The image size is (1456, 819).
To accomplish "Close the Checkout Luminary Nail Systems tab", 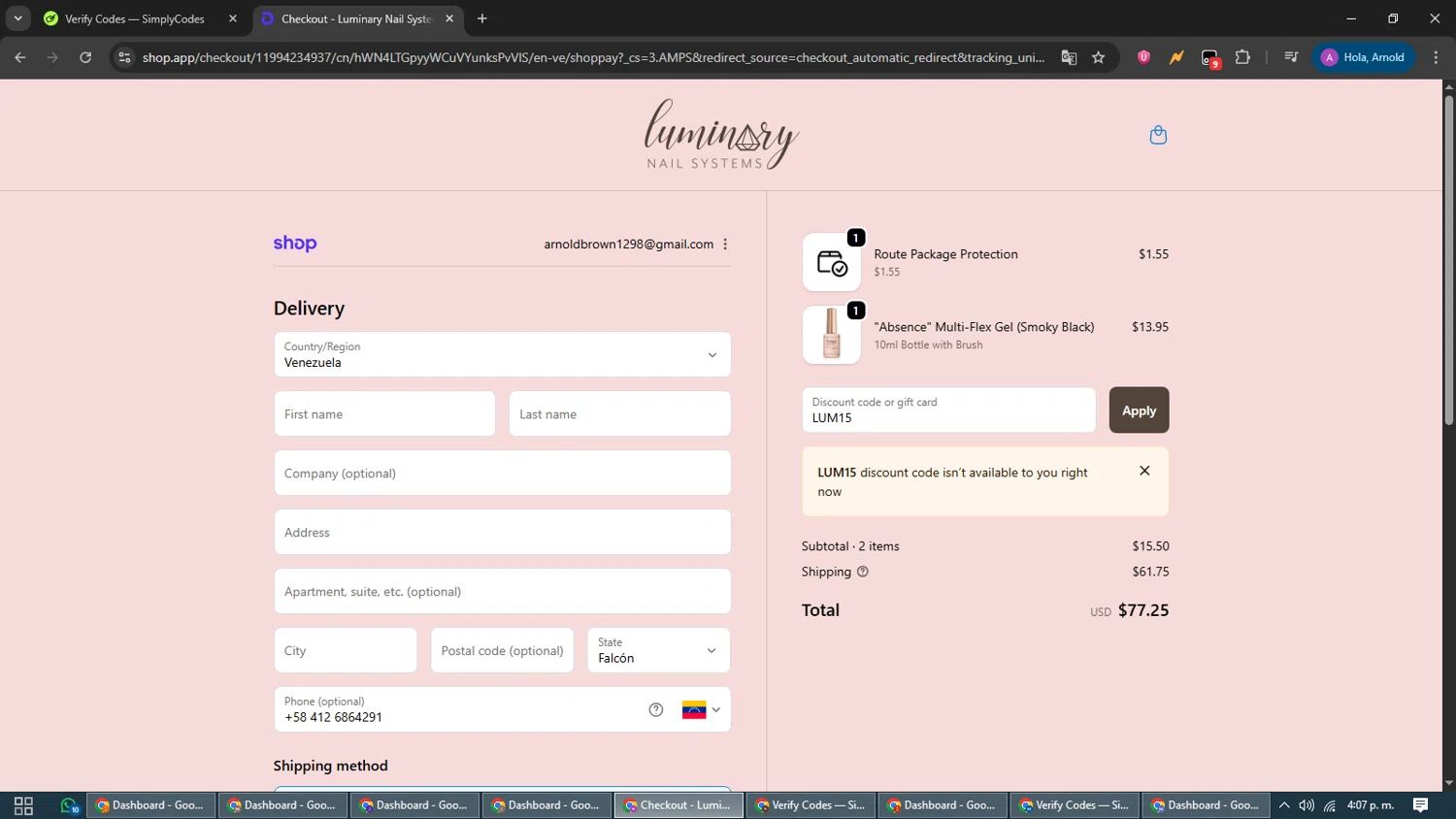I will pyautogui.click(x=449, y=18).
